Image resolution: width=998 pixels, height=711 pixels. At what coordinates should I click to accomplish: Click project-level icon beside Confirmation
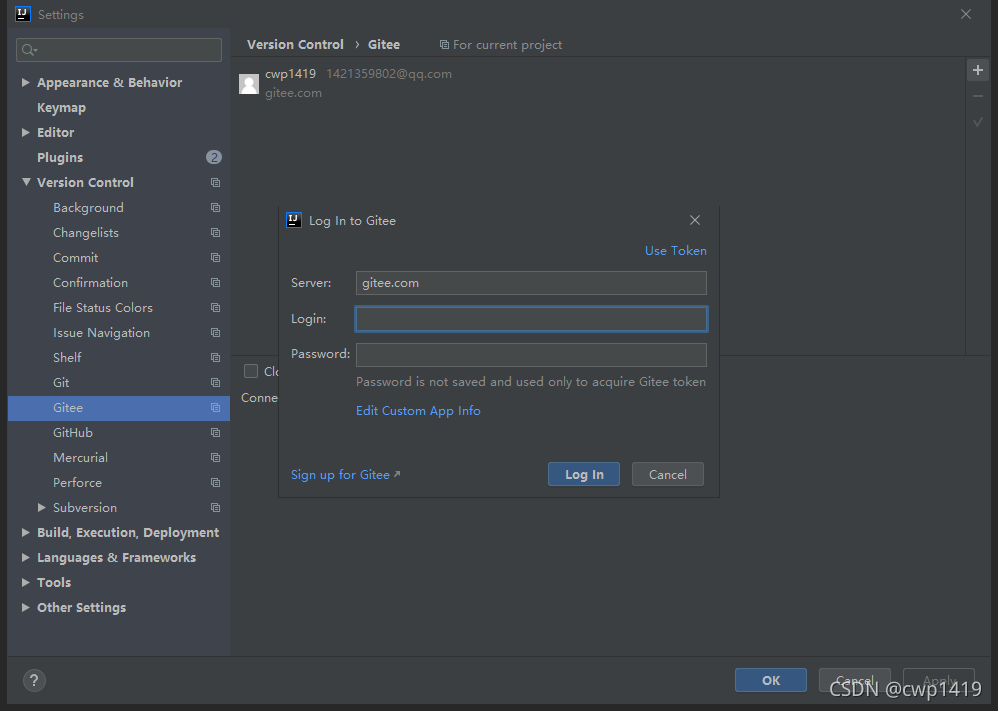coord(216,283)
